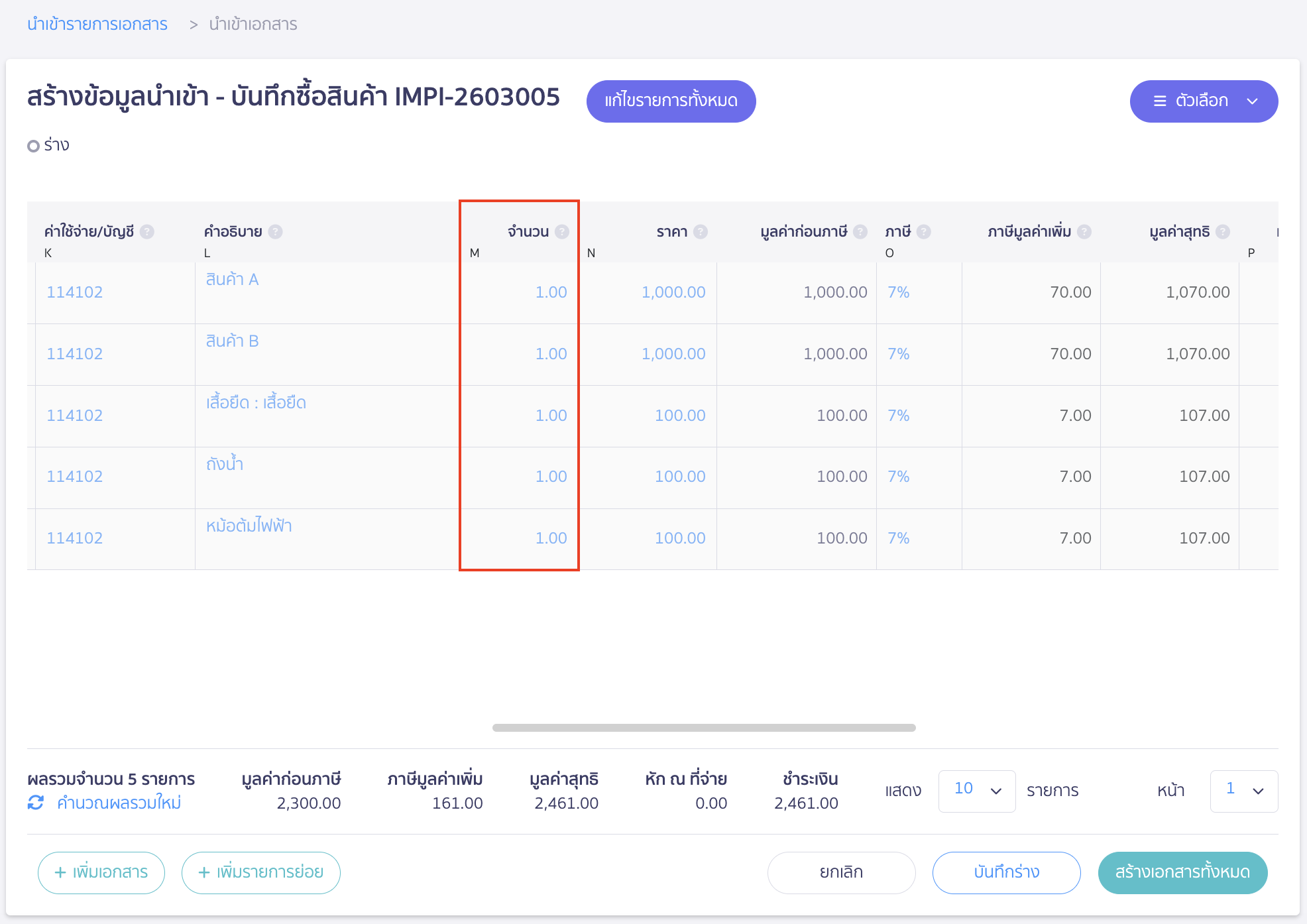The width and height of the screenshot is (1307, 924).
Task: Click quantity 1.00 in ถังน้ำ row
Action: tap(551, 477)
